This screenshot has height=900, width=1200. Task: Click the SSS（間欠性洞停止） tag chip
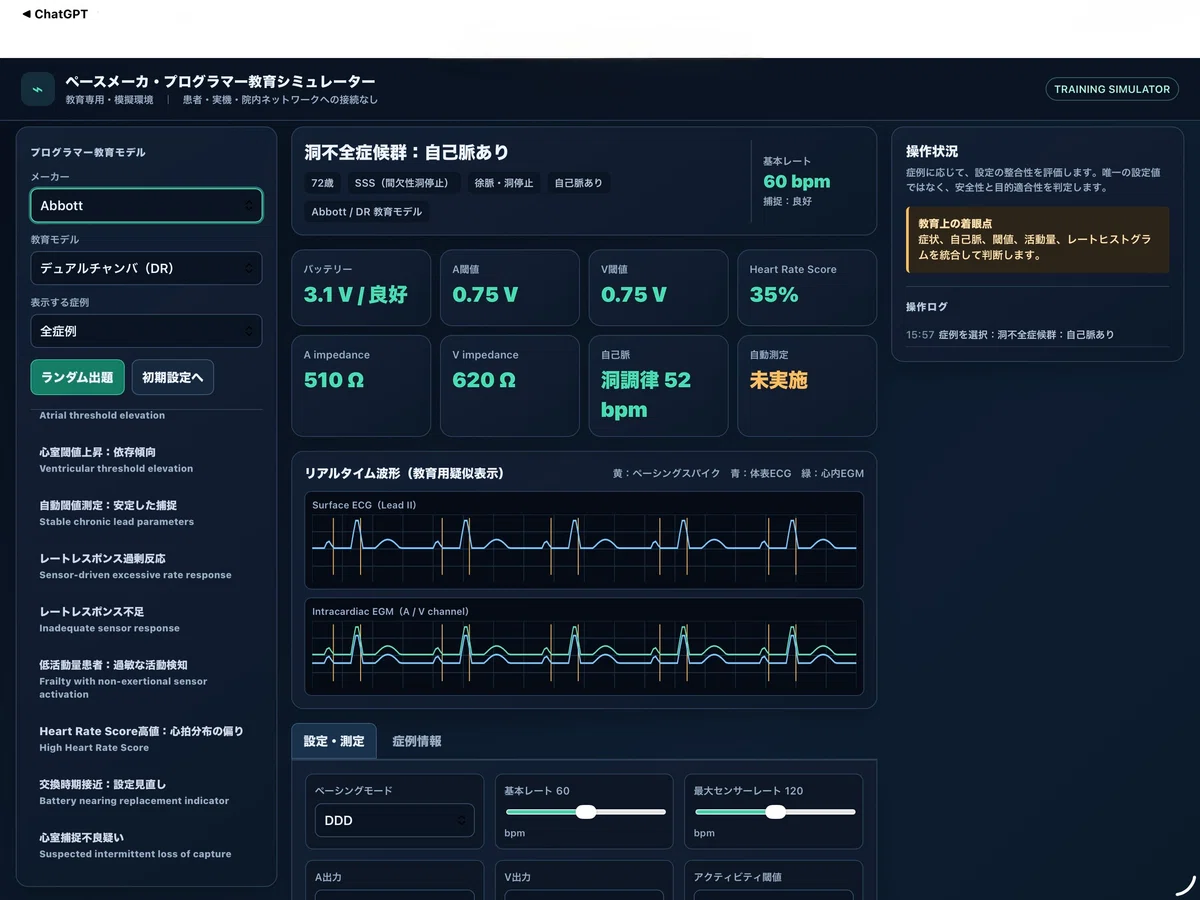(404, 183)
